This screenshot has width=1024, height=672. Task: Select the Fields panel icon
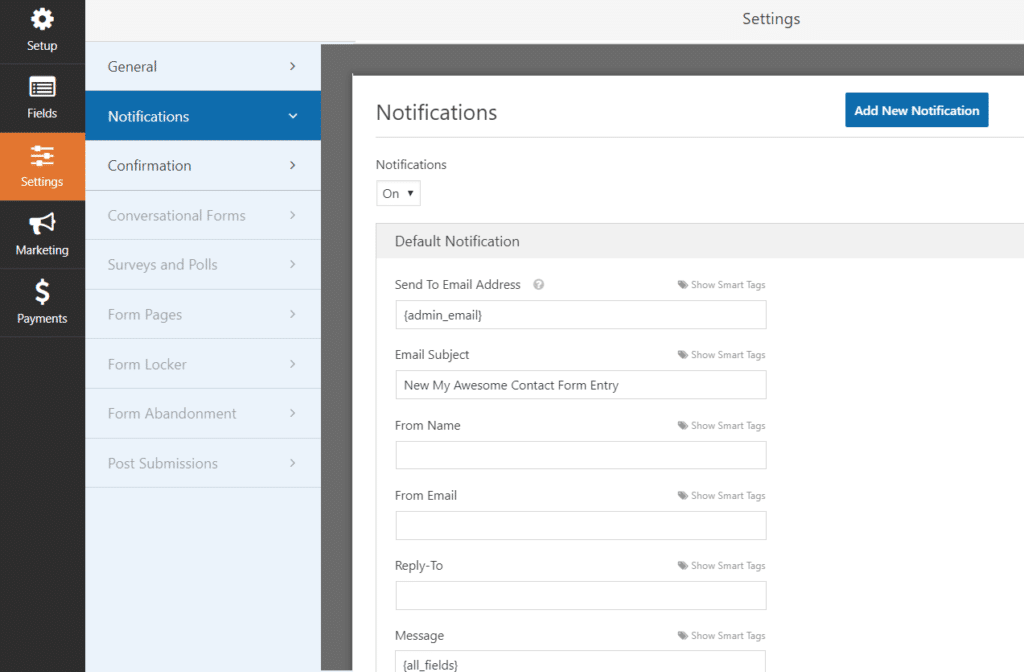point(41,97)
